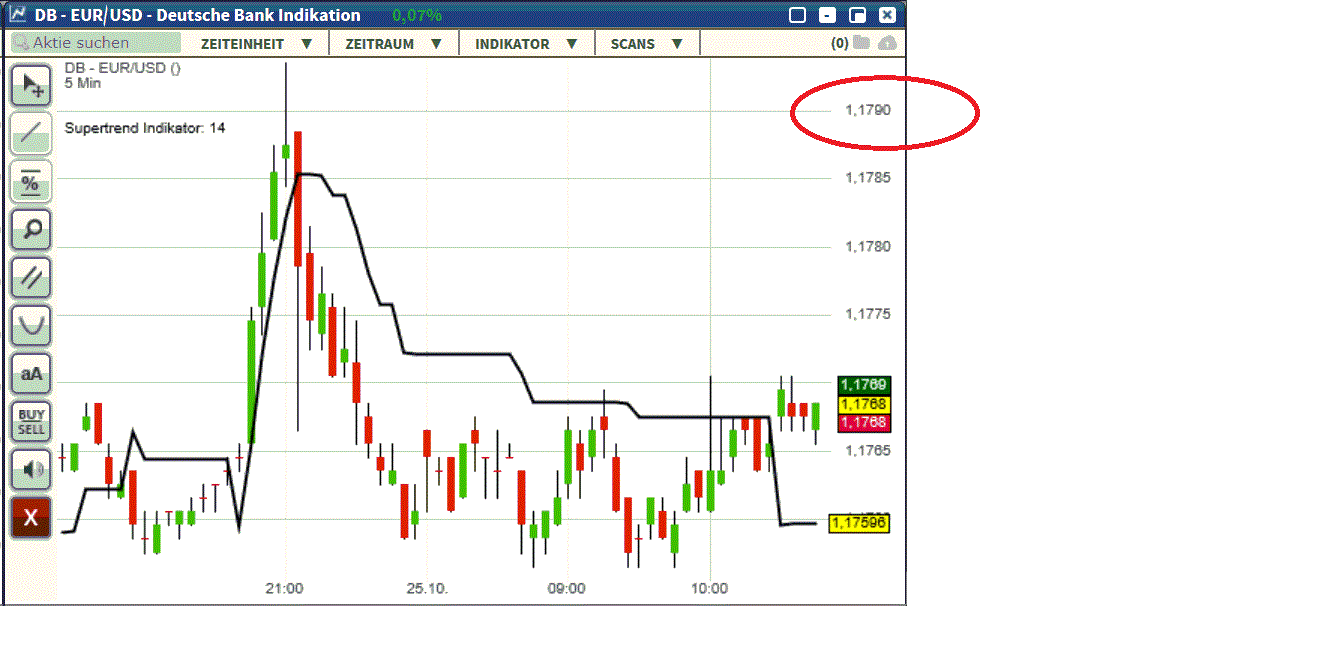Click the 1,1785 price axis label
The height and width of the screenshot is (656, 1338).
point(866,178)
